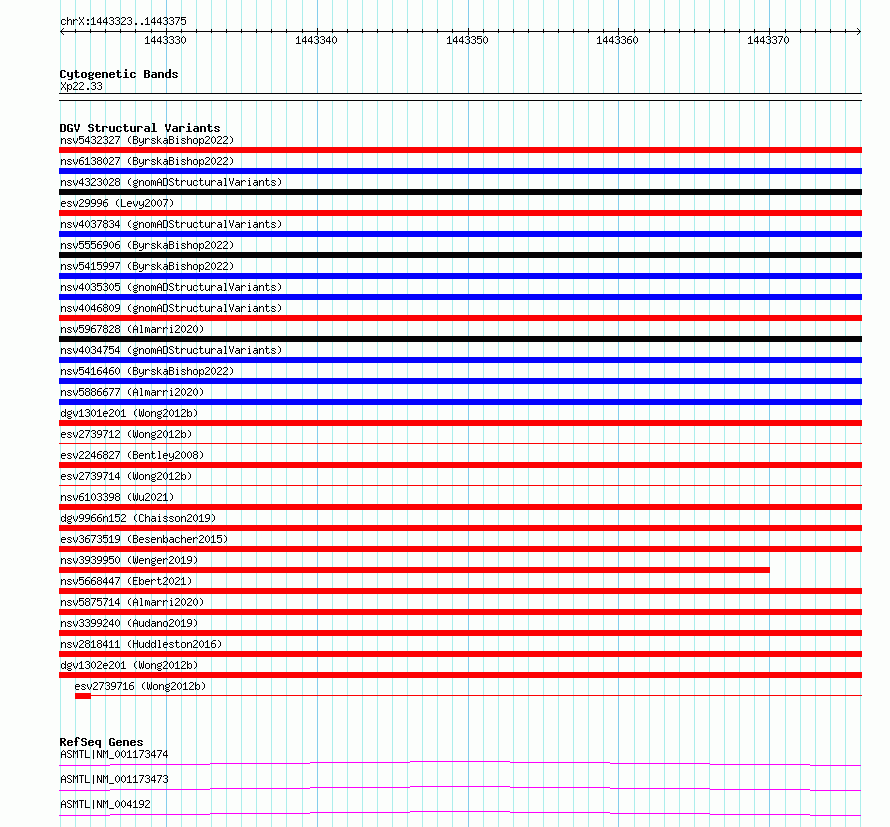Click nsv2818411 (Huddleston2016) label
890x827 pixels.
pyautogui.click(x=141, y=644)
